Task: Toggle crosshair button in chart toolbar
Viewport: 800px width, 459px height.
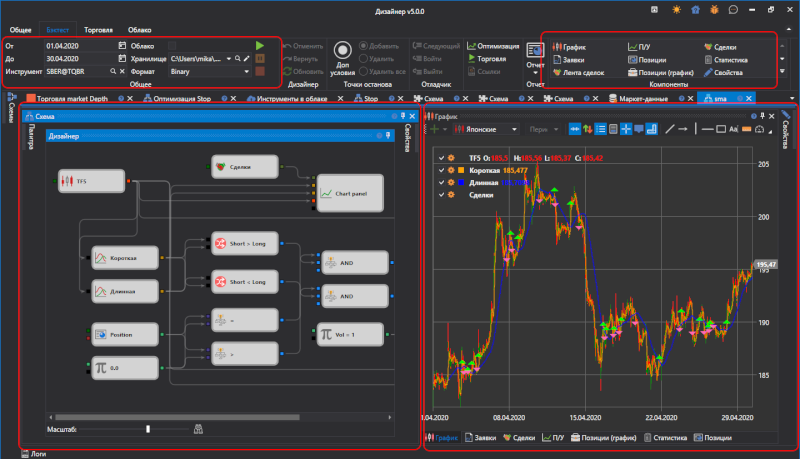Action: [x=626, y=129]
